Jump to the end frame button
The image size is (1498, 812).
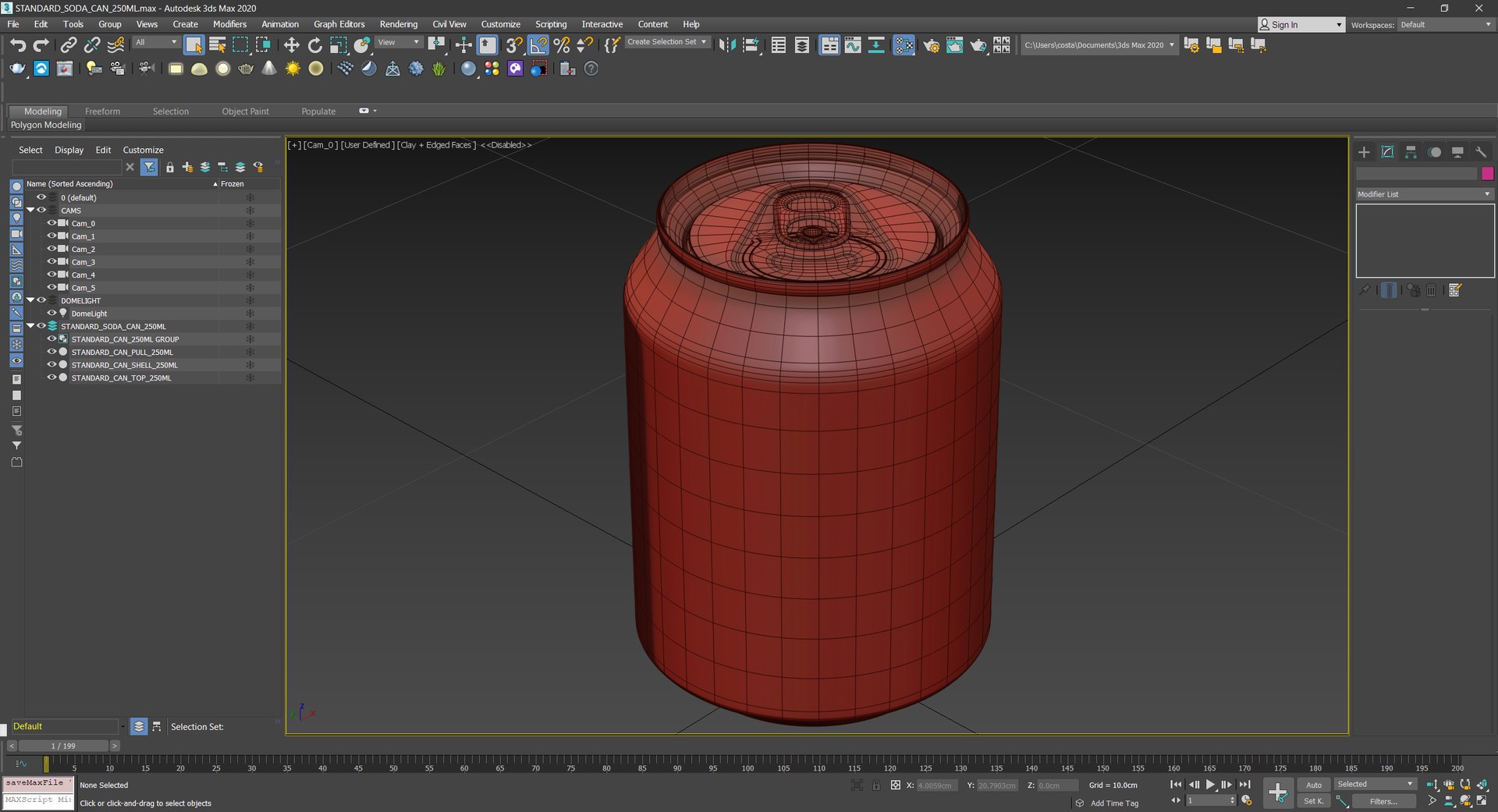(1244, 785)
